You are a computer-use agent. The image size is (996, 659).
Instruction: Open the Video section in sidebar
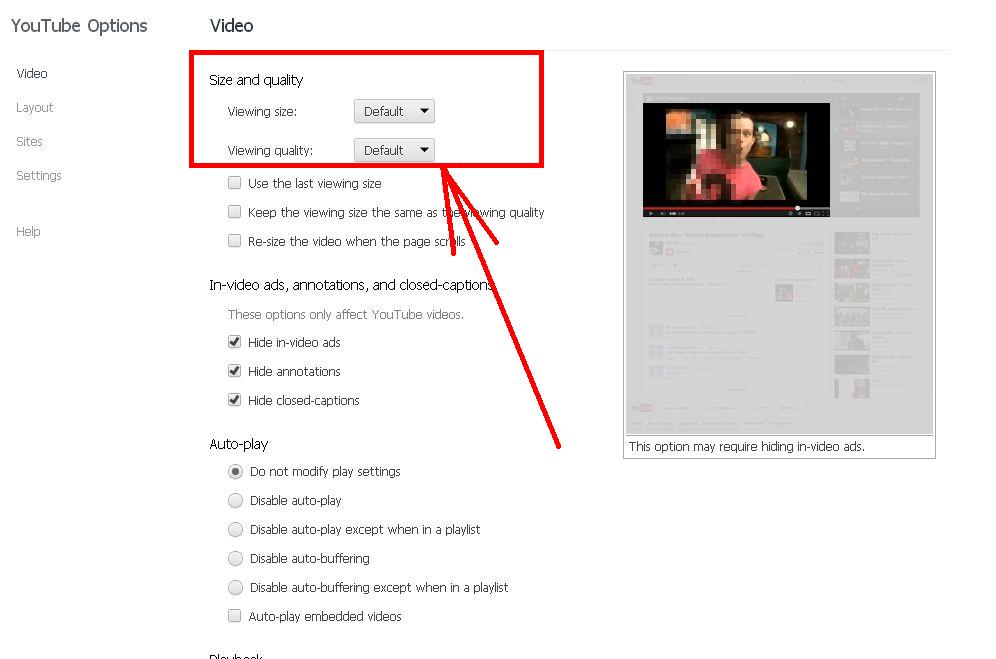tap(32, 74)
